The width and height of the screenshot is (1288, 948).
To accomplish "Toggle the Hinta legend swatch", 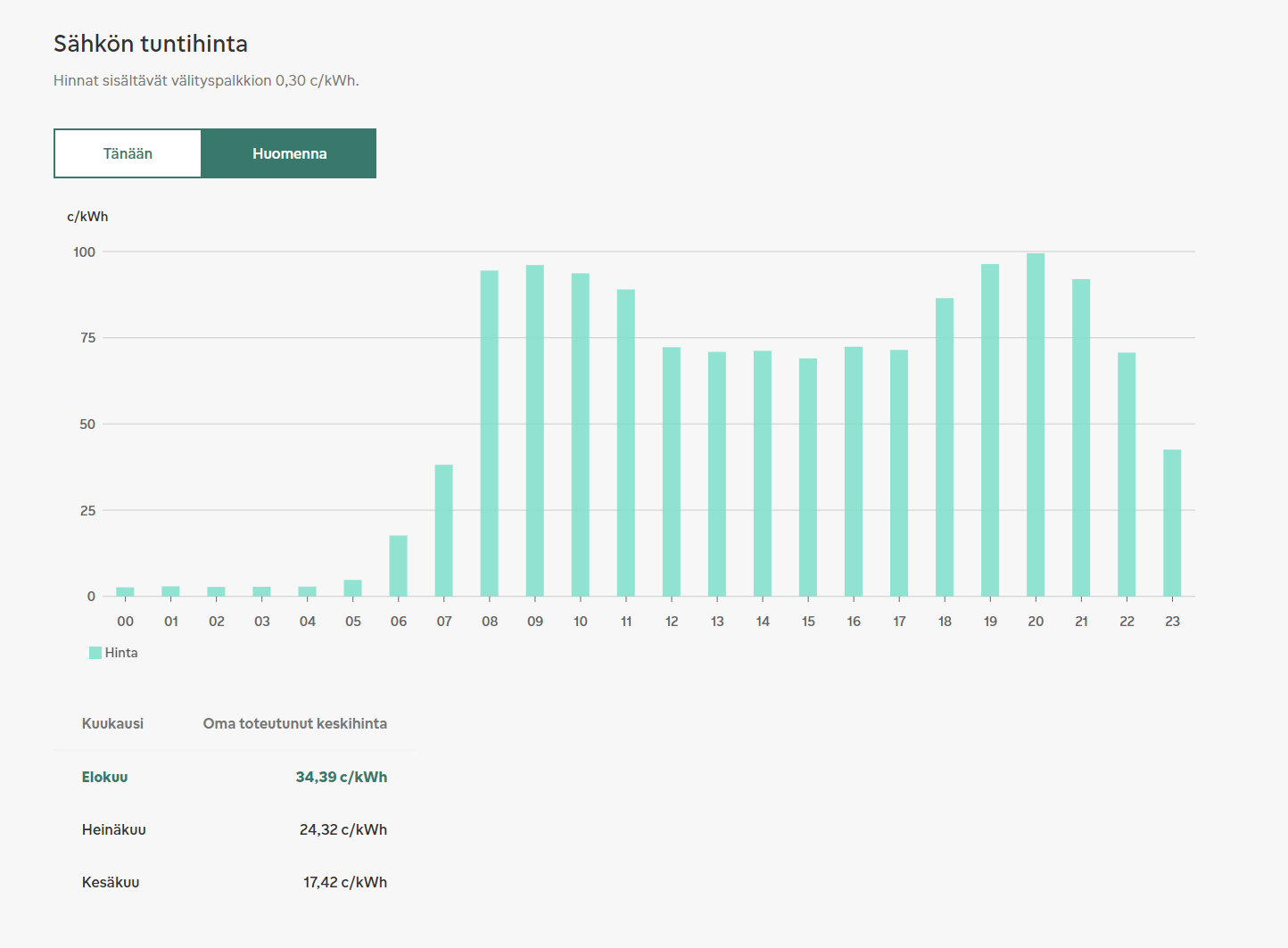I will coord(95,653).
